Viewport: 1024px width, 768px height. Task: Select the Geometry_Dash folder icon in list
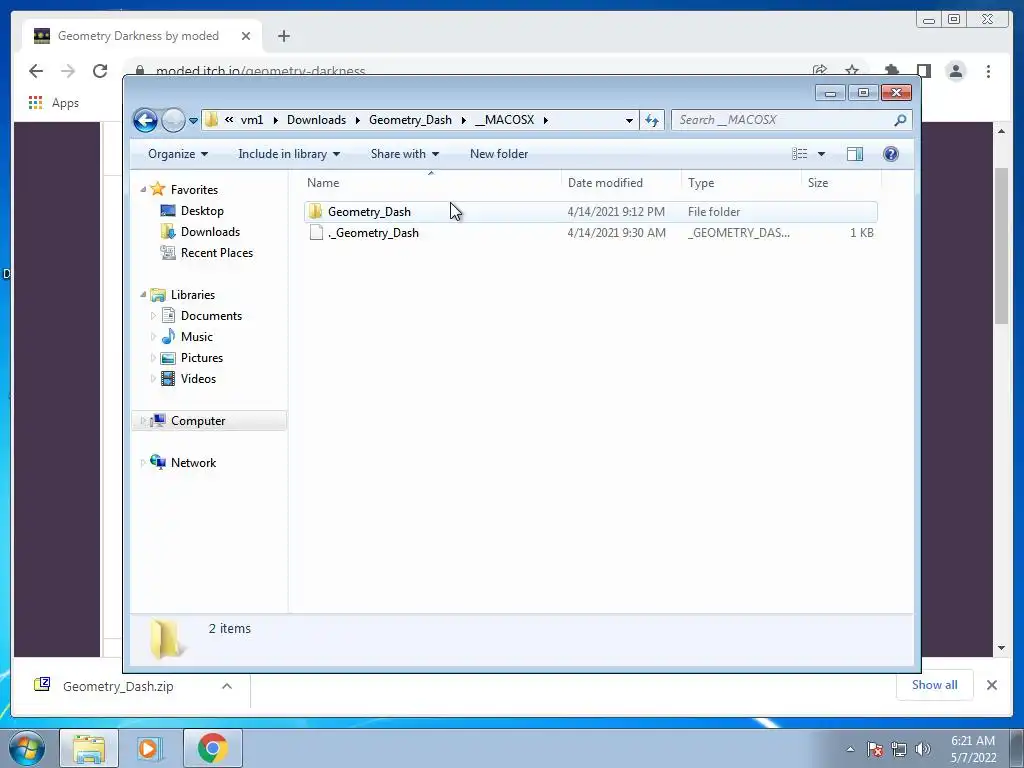315,212
